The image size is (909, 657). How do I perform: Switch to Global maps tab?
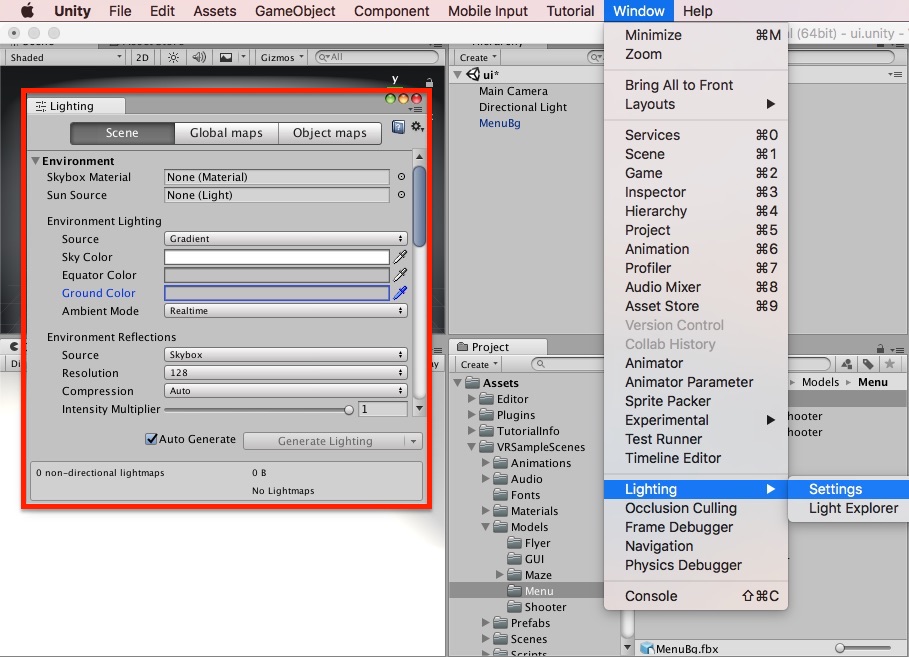[x=226, y=133]
